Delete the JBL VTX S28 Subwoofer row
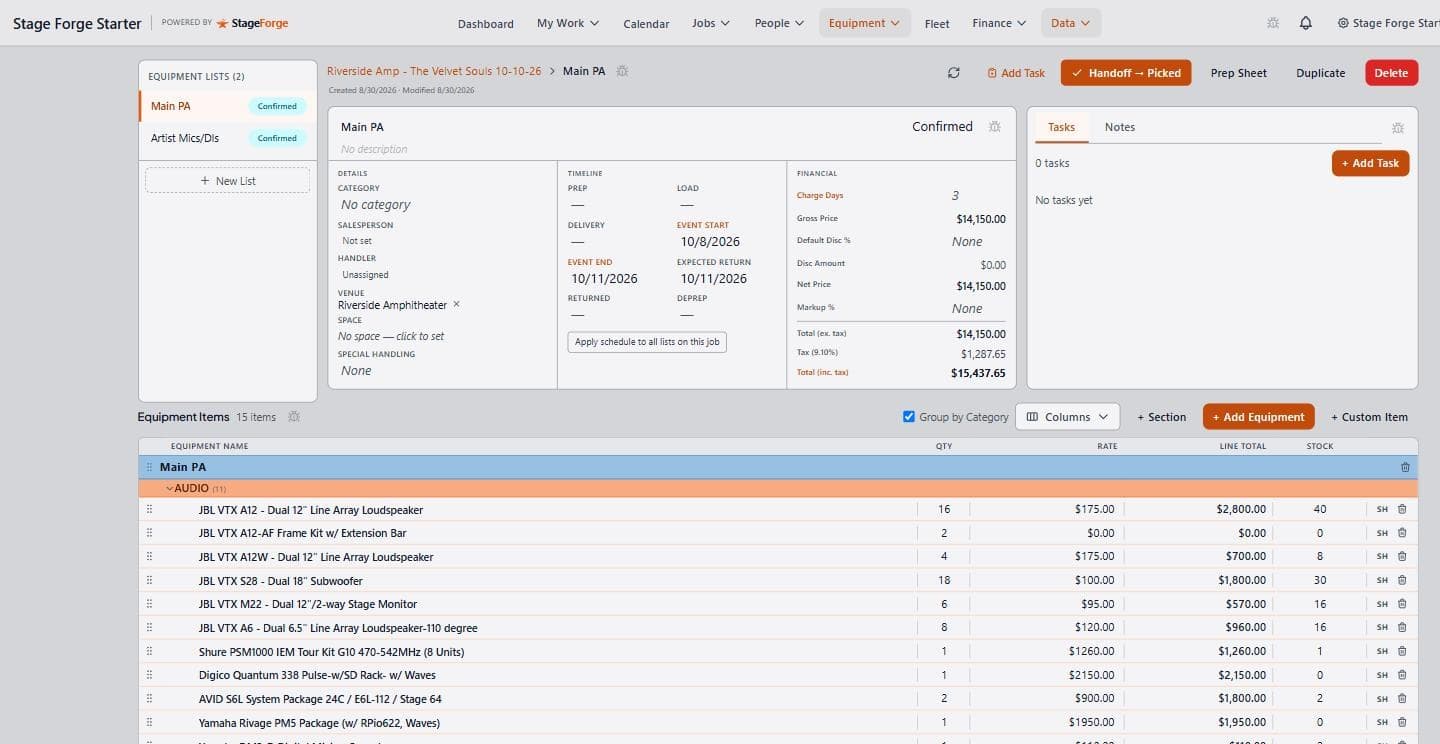Image resolution: width=1440 pixels, height=744 pixels. pos(1402,580)
